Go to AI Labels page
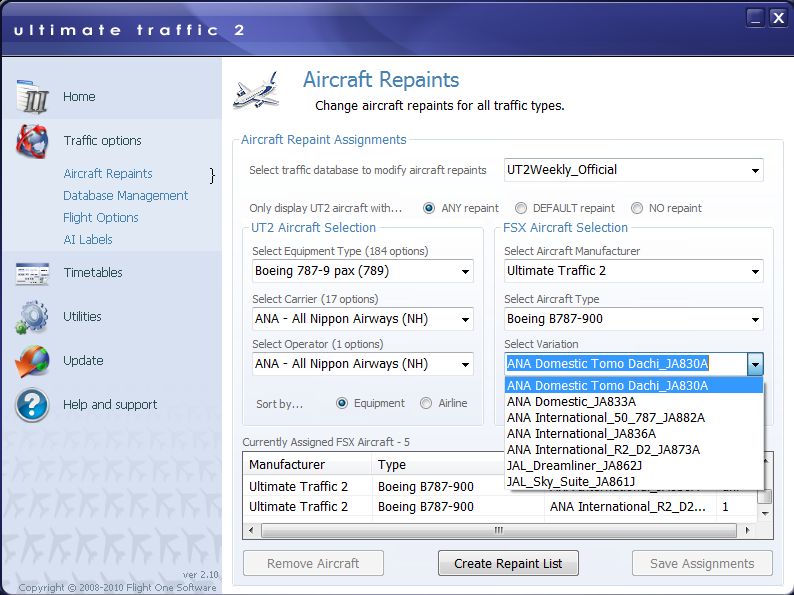 88,240
